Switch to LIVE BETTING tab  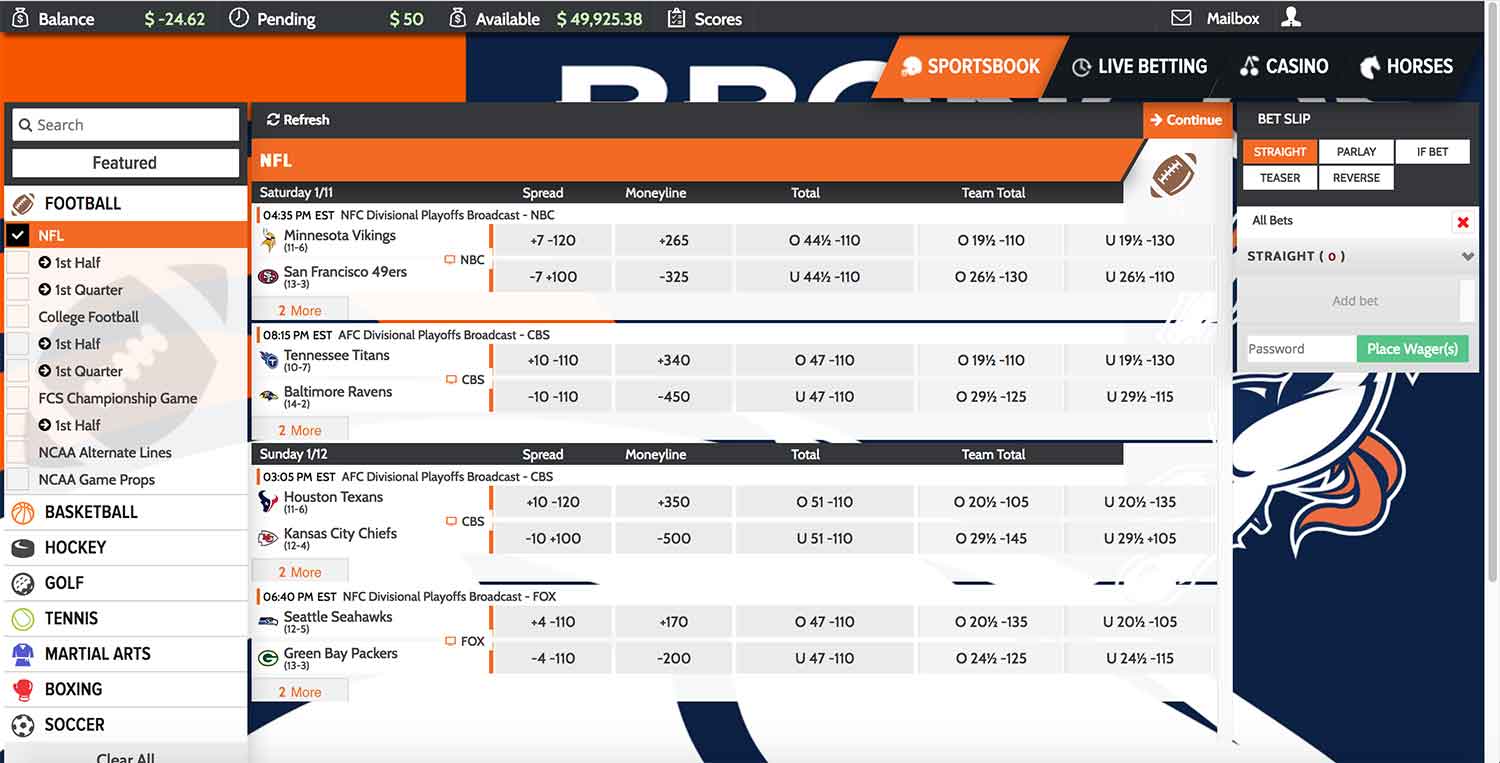point(1139,67)
